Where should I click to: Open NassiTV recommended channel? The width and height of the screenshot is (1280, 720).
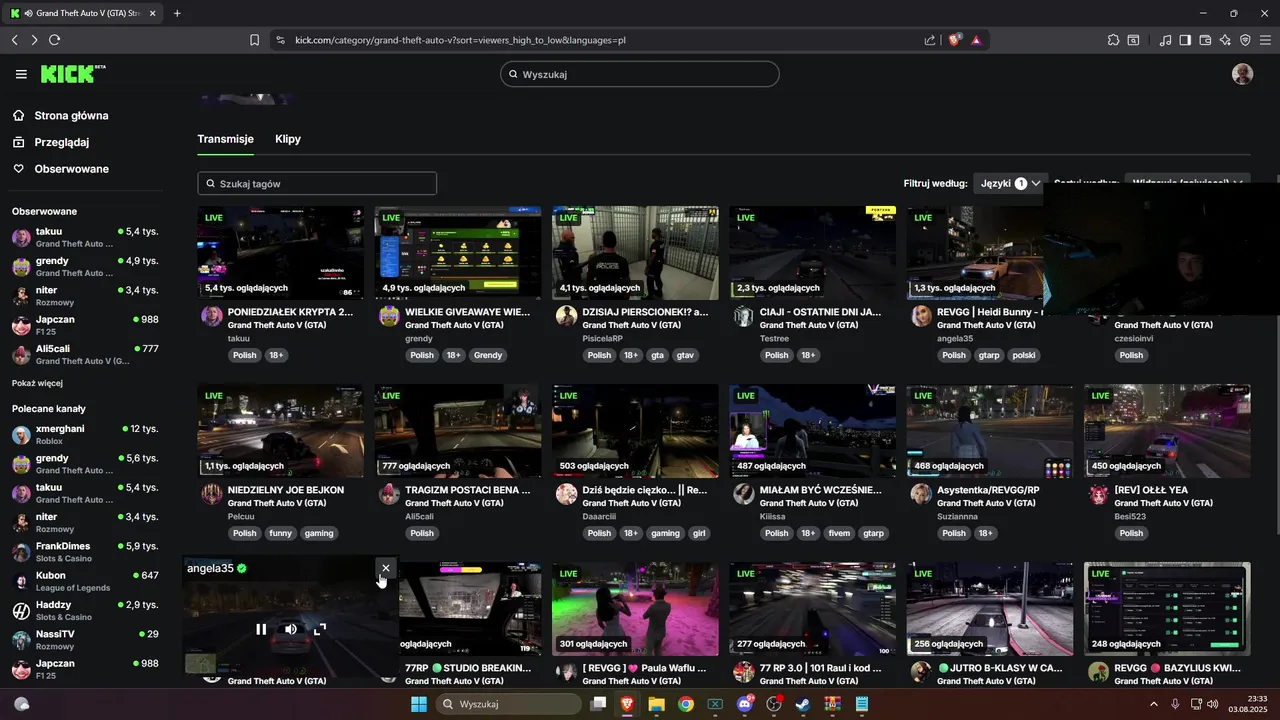pos(85,640)
